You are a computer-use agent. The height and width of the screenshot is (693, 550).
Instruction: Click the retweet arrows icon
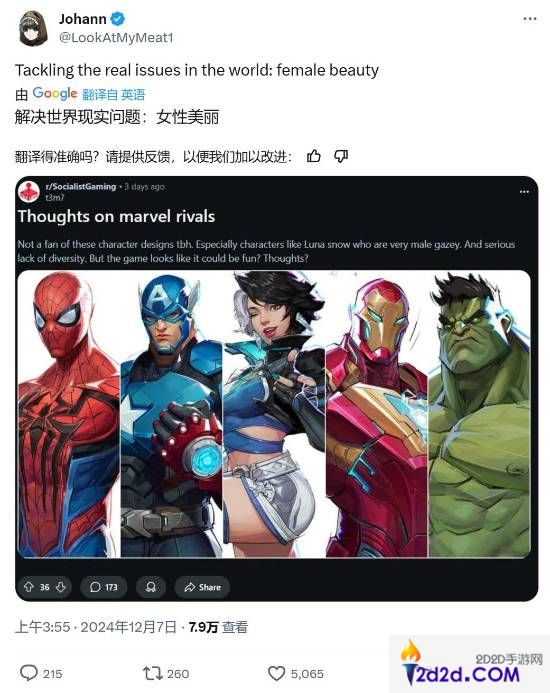pos(153,673)
